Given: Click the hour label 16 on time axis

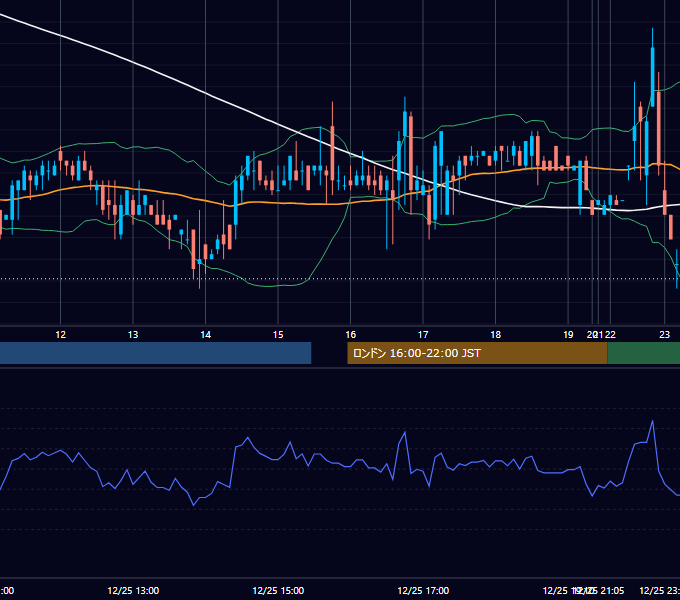Looking at the screenshot, I should click(x=350, y=335).
